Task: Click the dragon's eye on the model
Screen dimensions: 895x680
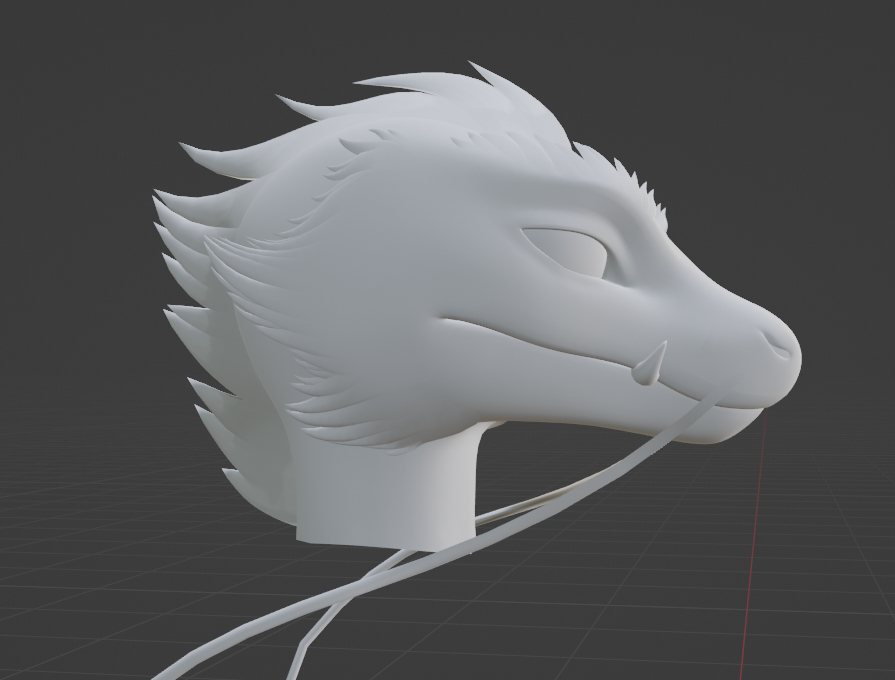Action: [568, 252]
